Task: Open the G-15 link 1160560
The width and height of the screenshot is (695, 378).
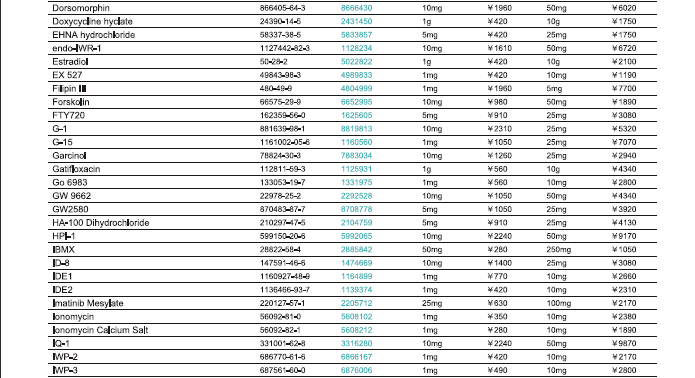Action: click(x=356, y=142)
